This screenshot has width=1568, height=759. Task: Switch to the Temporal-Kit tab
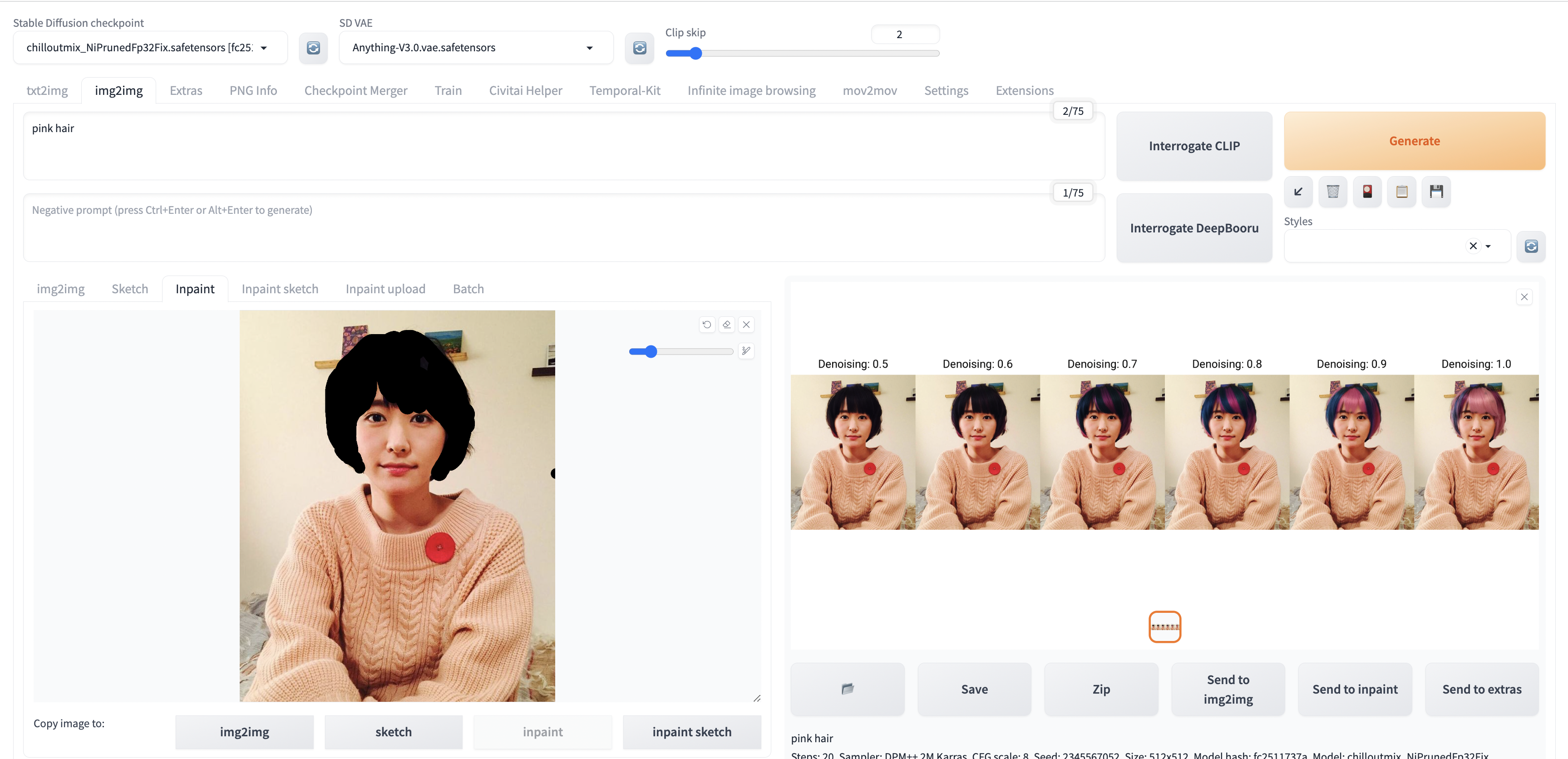click(x=625, y=90)
